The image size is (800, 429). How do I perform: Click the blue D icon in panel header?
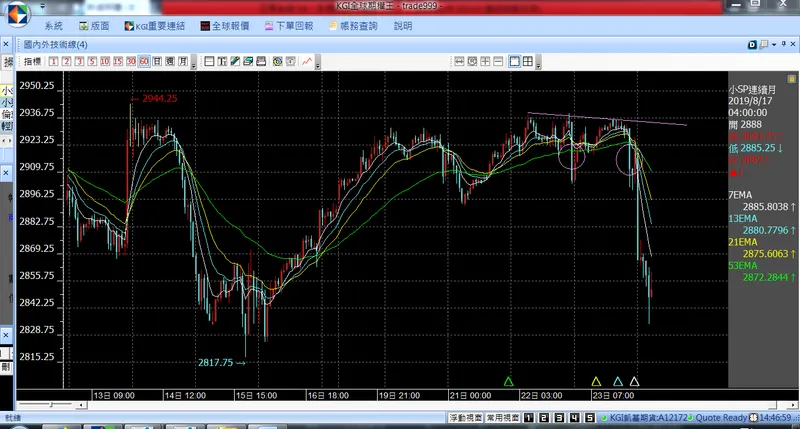click(752, 45)
